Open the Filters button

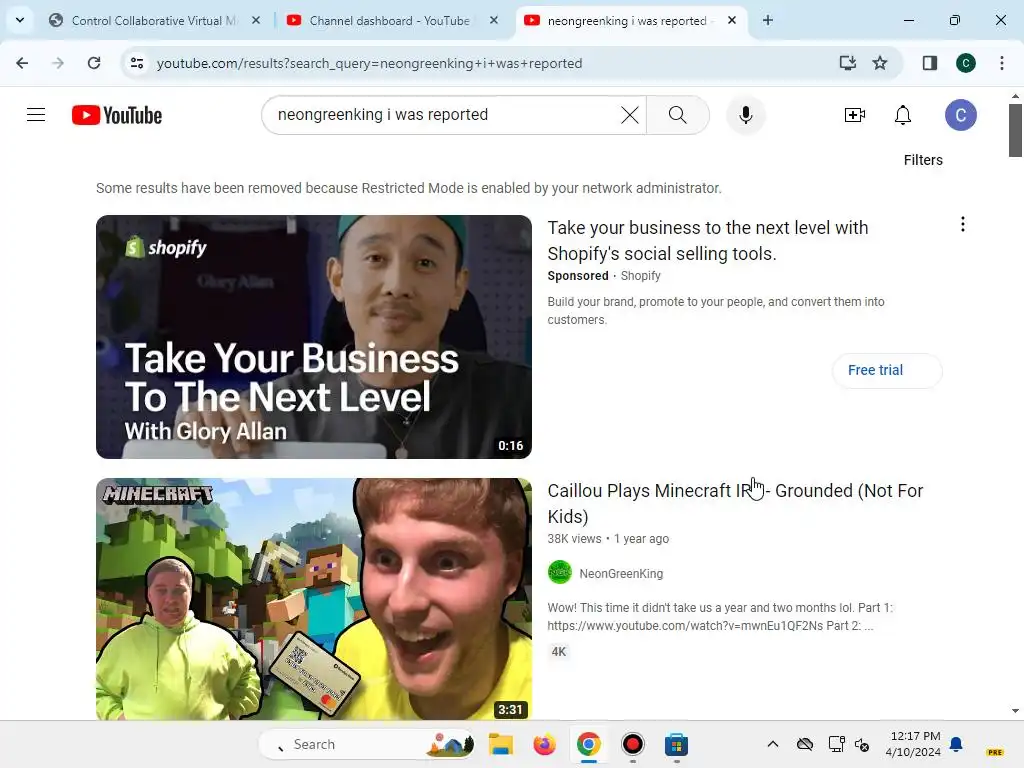(923, 160)
